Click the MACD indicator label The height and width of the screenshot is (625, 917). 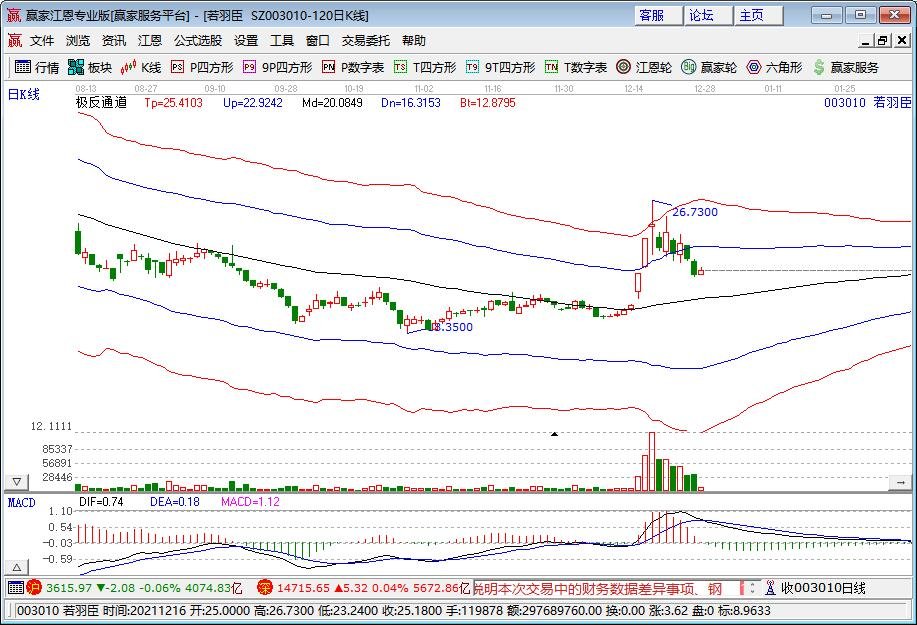22,502
